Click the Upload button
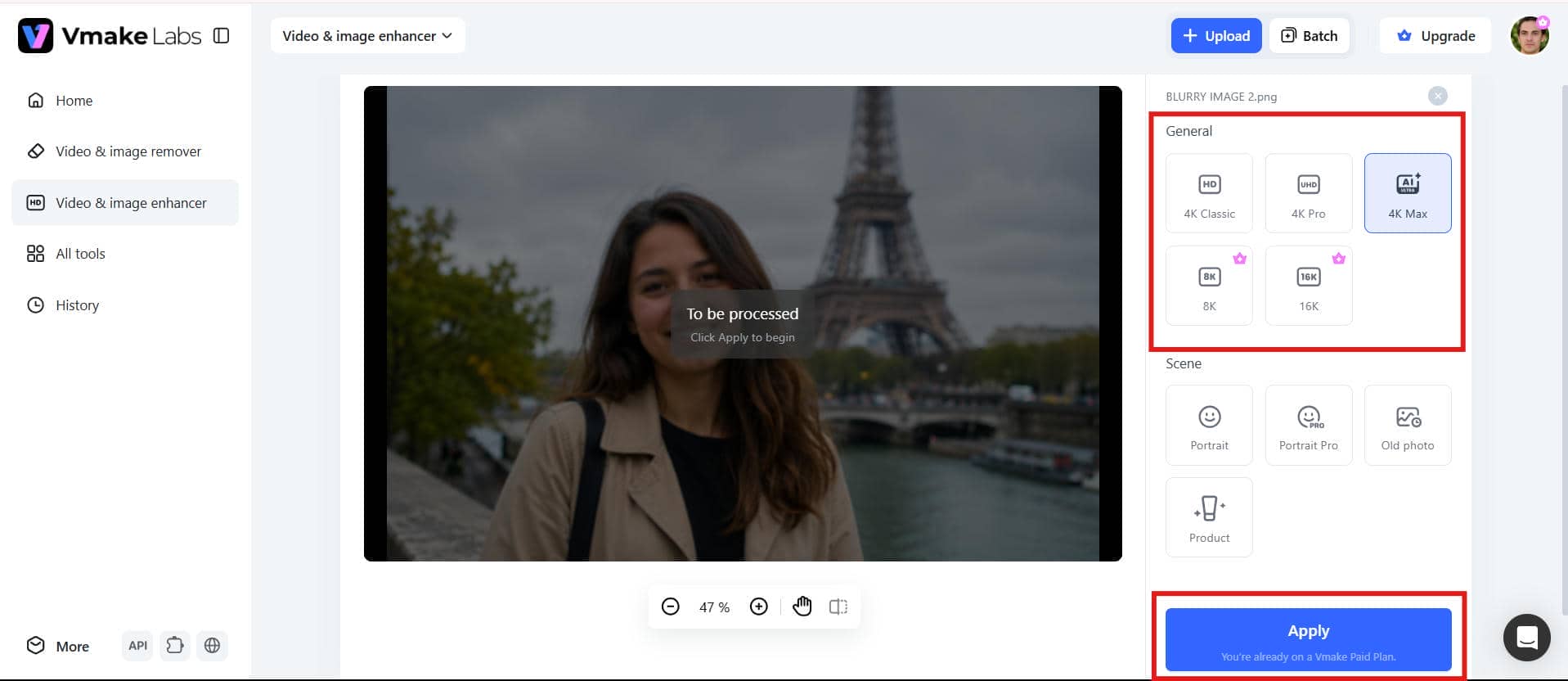This screenshot has width=1568, height=681. 1216,36
